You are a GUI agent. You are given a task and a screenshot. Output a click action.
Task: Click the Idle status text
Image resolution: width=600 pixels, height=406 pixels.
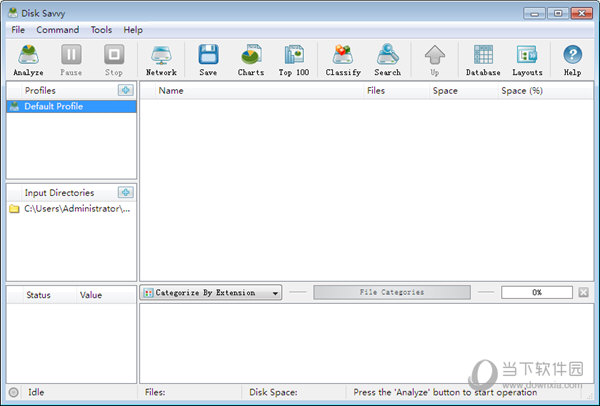[36, 392]
